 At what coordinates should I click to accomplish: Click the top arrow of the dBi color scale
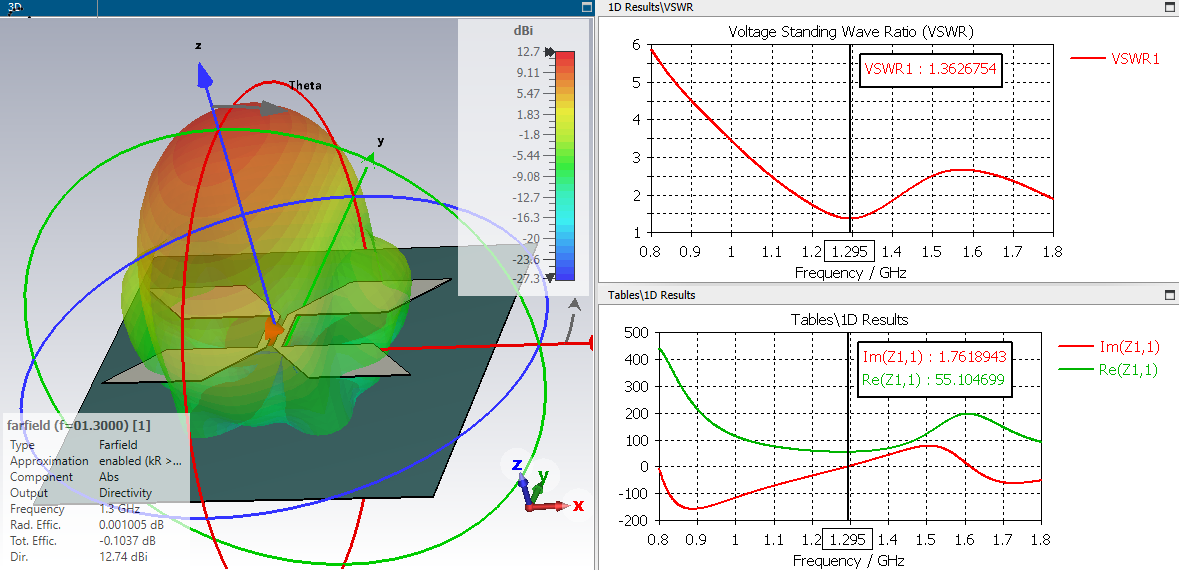[x=550, y=52]
